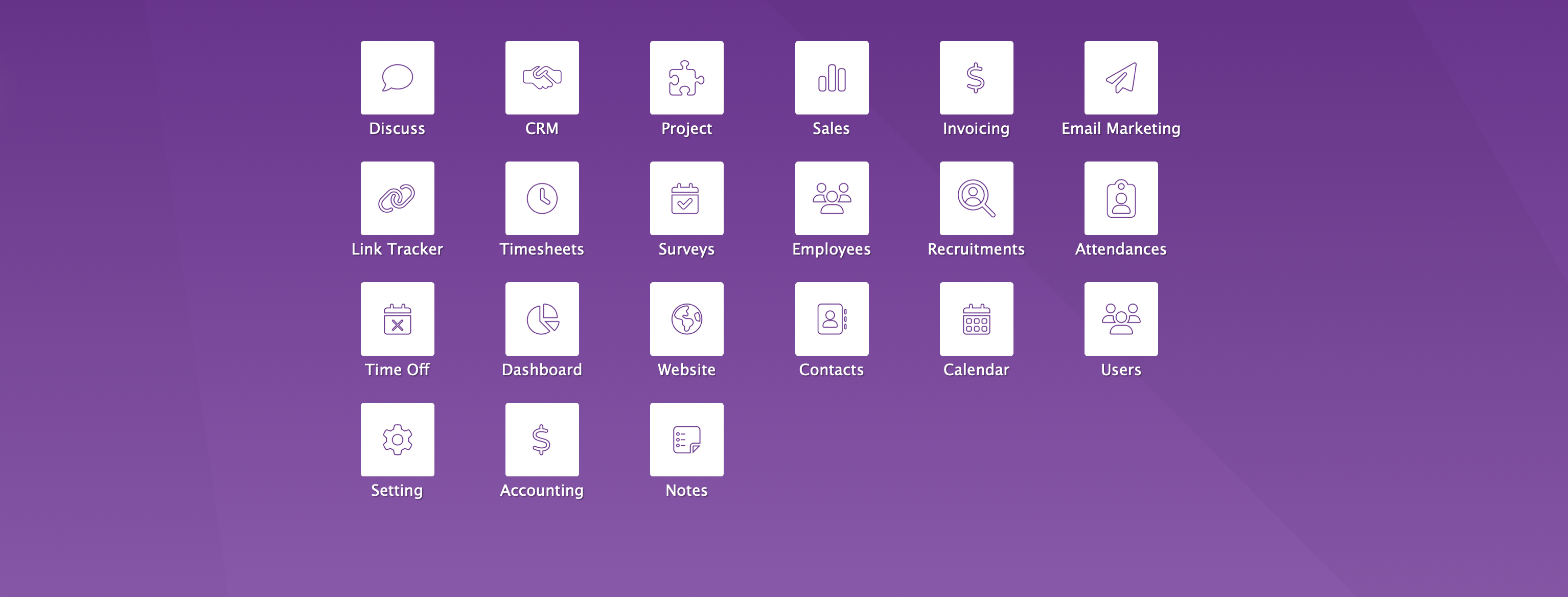Click the Dashboard text label

click(542, 370)
